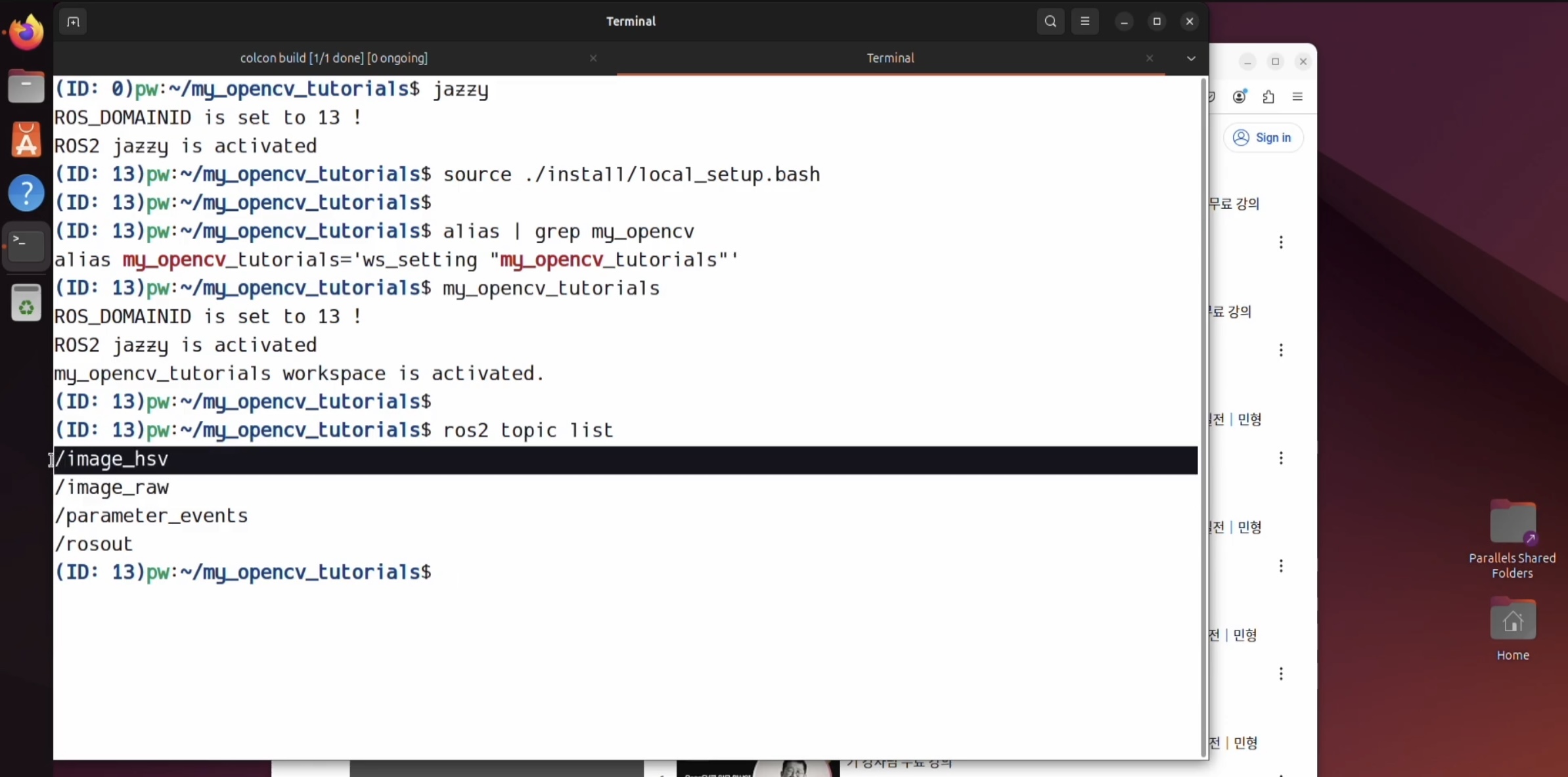1568x777 pixels.
Task: Open the terminal hamburger menu
Action: coord(1085,21)
